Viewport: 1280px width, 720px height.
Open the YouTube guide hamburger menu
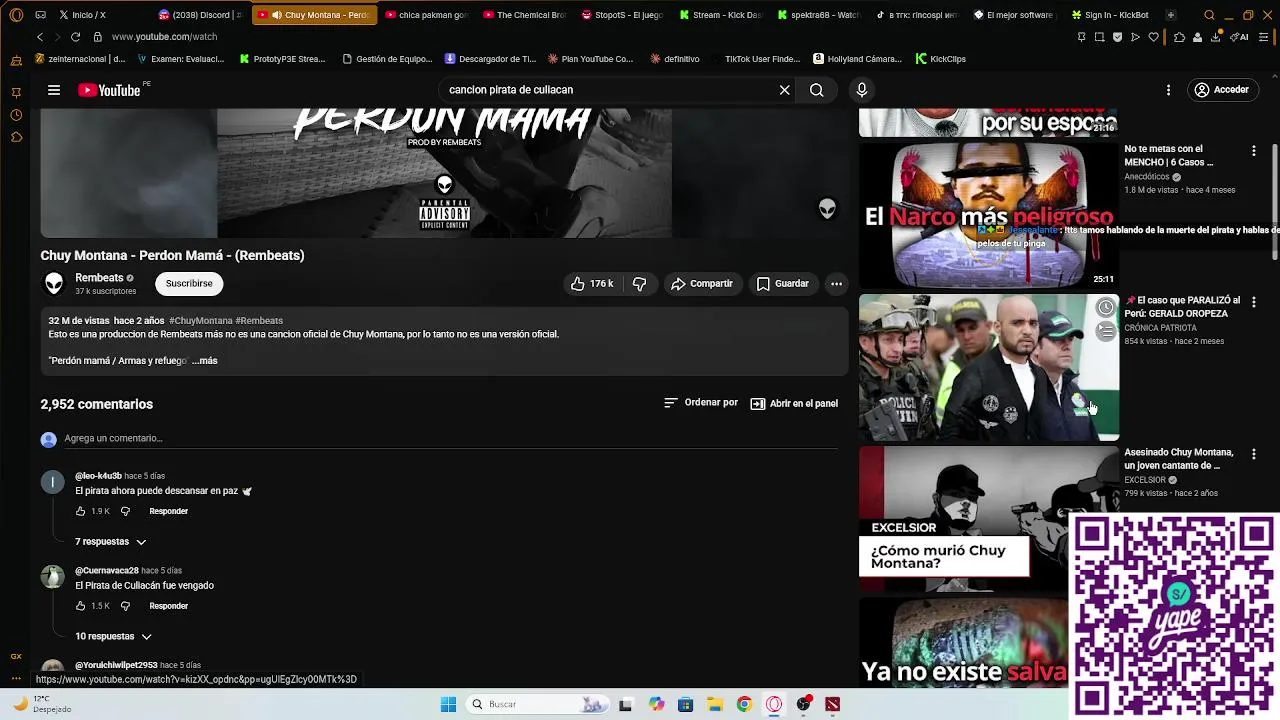[x=54, y=90]
